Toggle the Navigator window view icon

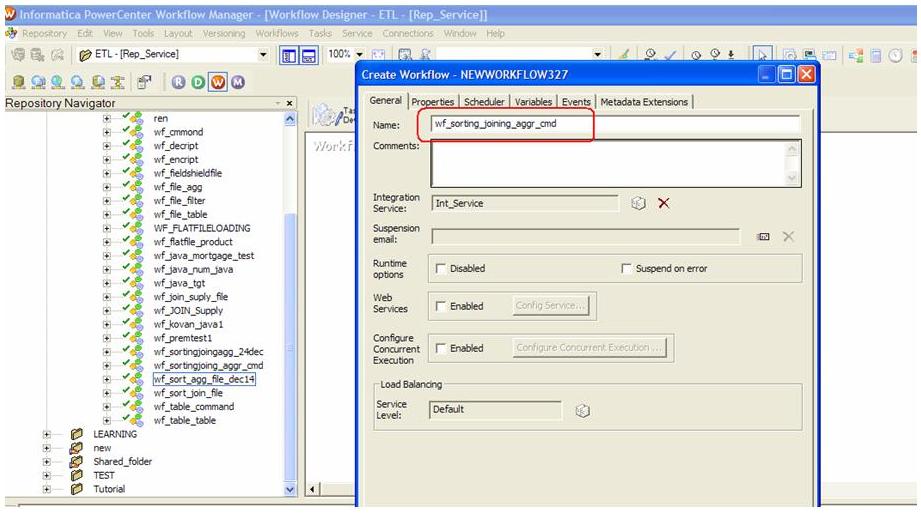(289, 55)
